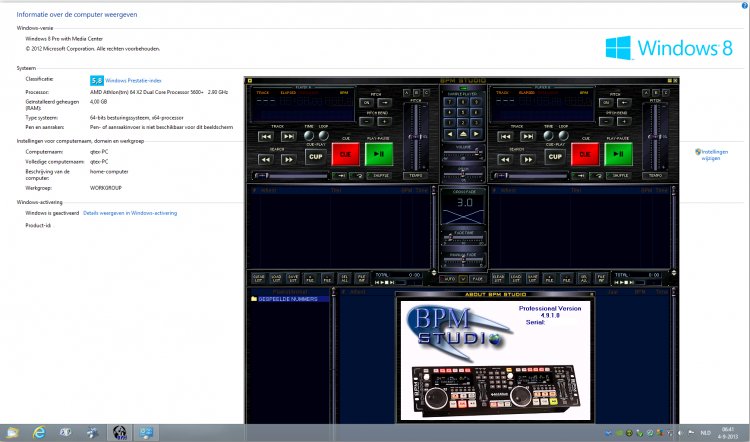Trigger sample pad 3 in Sample Player

click(475, 122)
